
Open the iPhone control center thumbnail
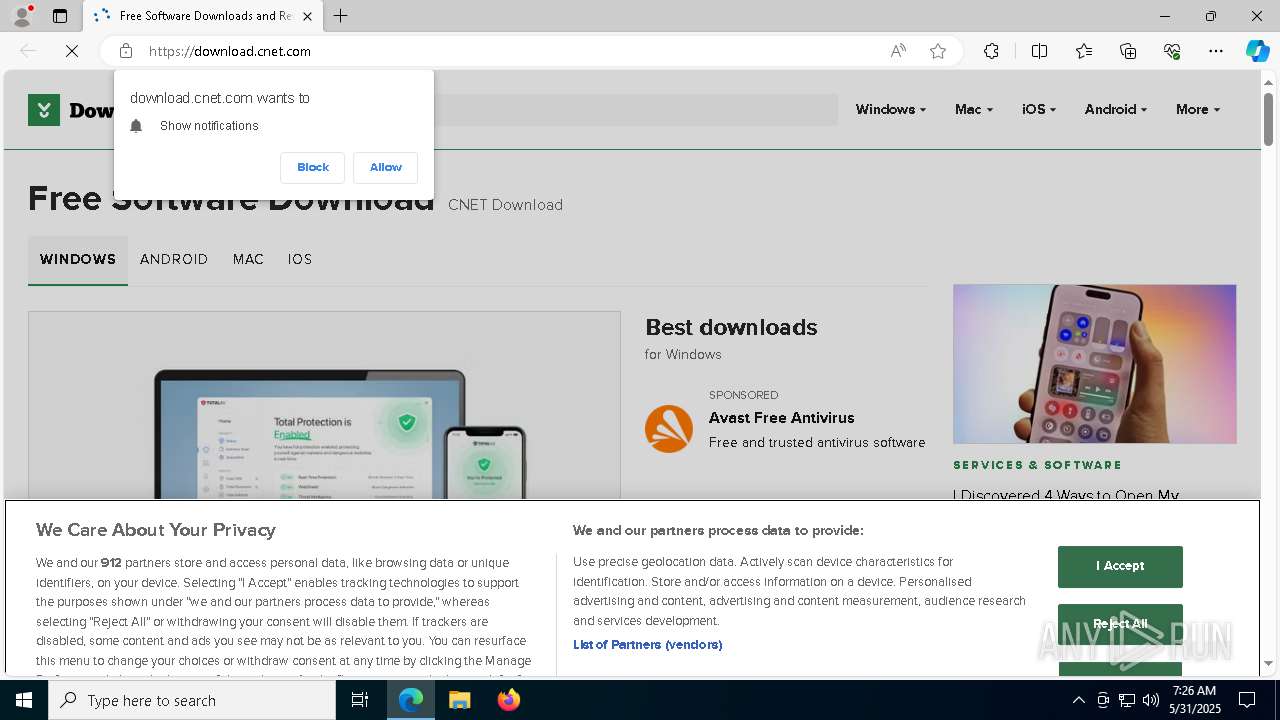[x=1094, y=364]
